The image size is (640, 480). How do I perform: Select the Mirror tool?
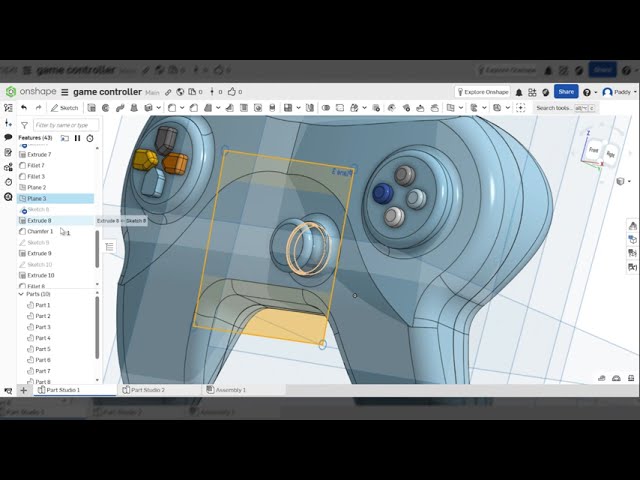click(310, 108)
